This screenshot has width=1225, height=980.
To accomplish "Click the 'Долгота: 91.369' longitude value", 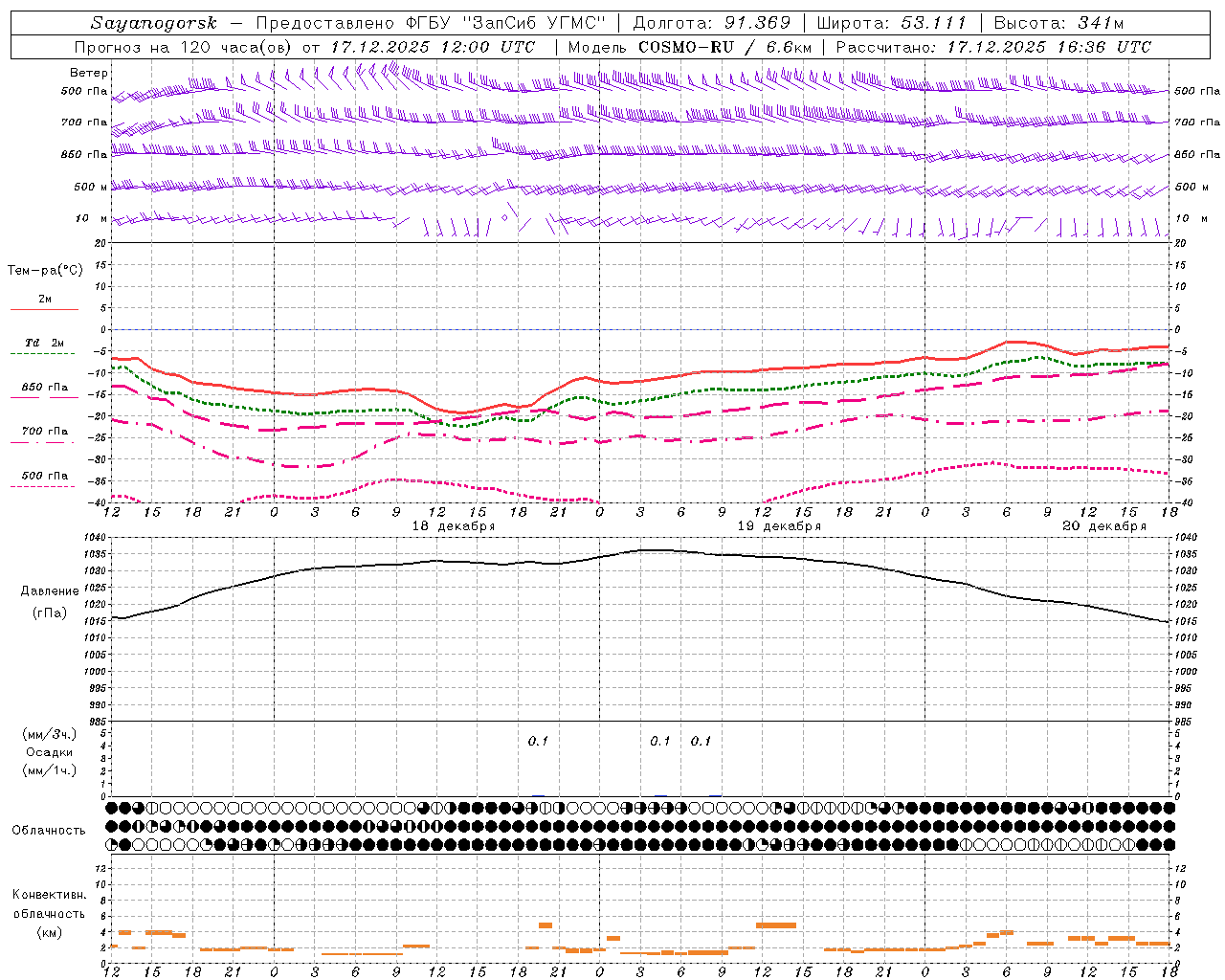I will click(712, 23).
